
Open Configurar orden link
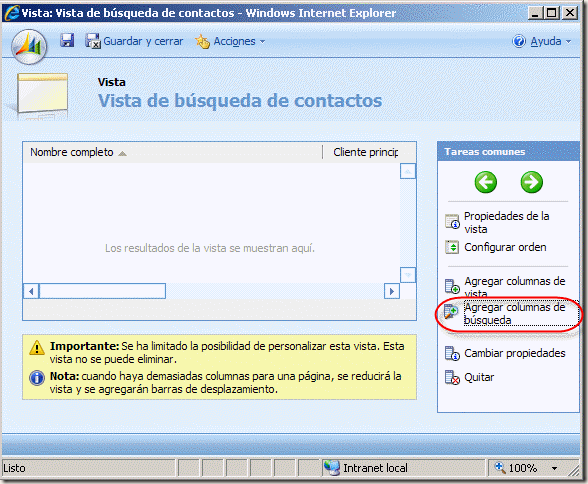[x=505, y=247]
